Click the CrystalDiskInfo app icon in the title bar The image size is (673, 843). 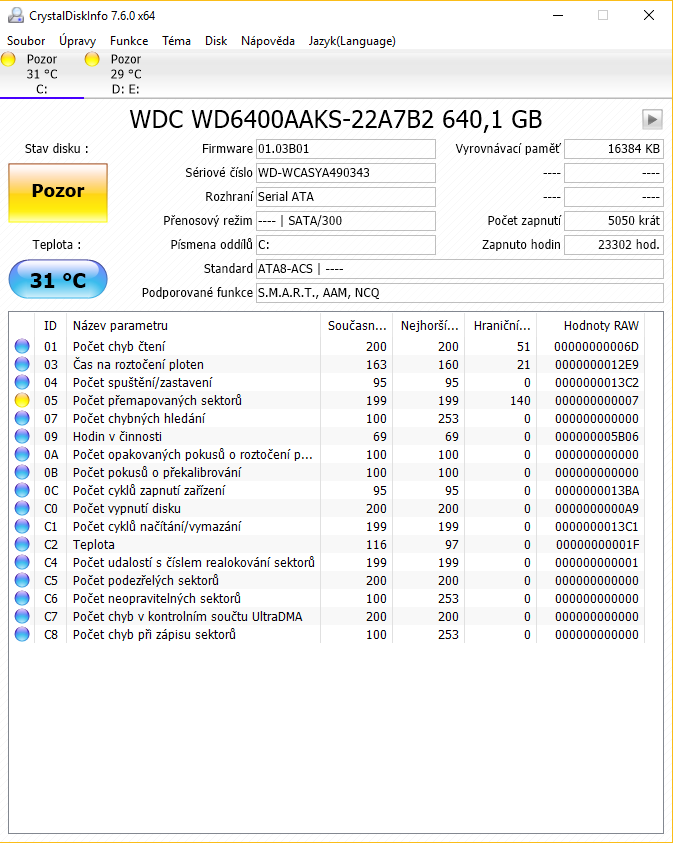pyautogui.click(x=16, y=16)
